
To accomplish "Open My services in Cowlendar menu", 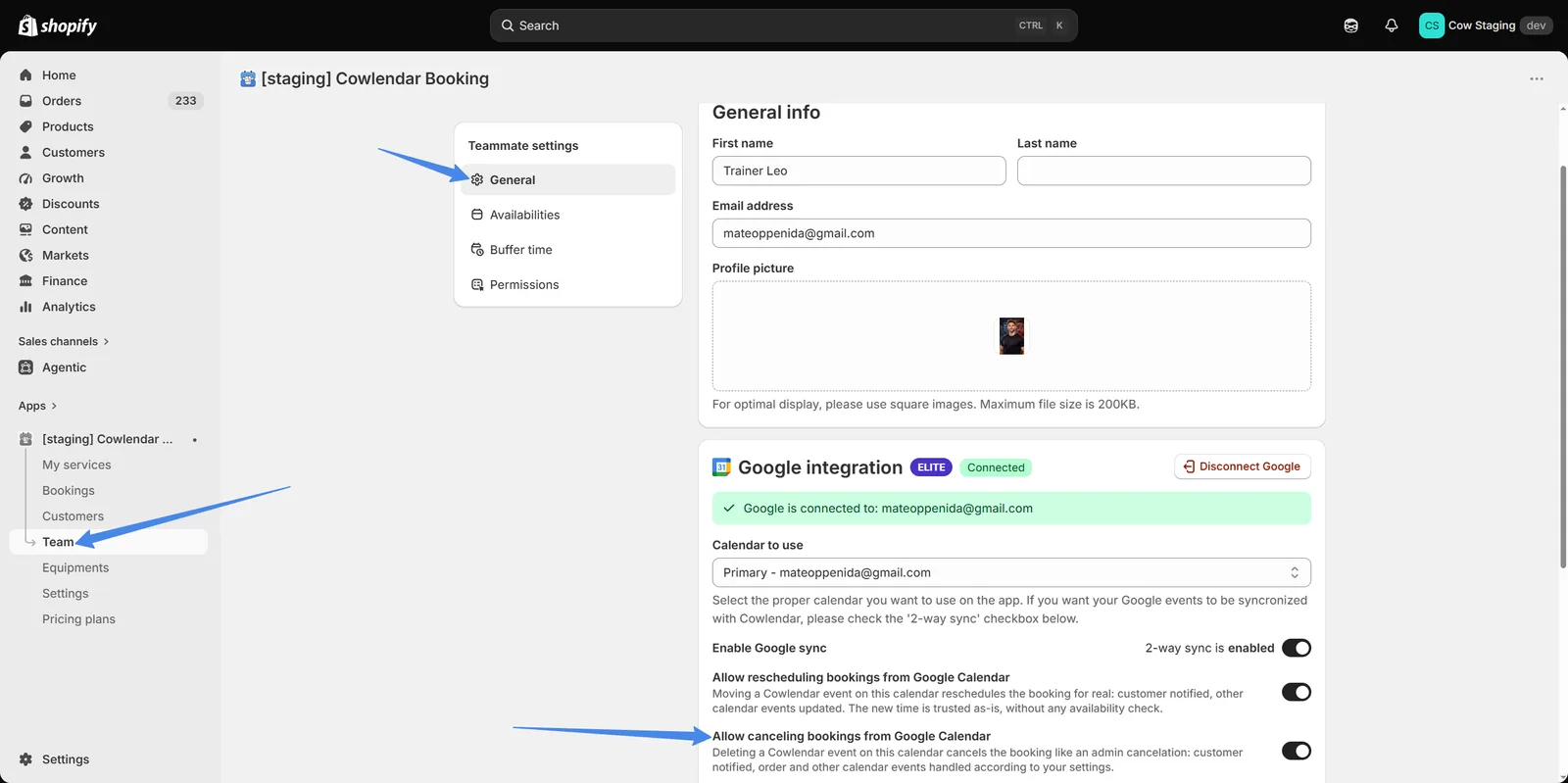I will pos(76,465).
